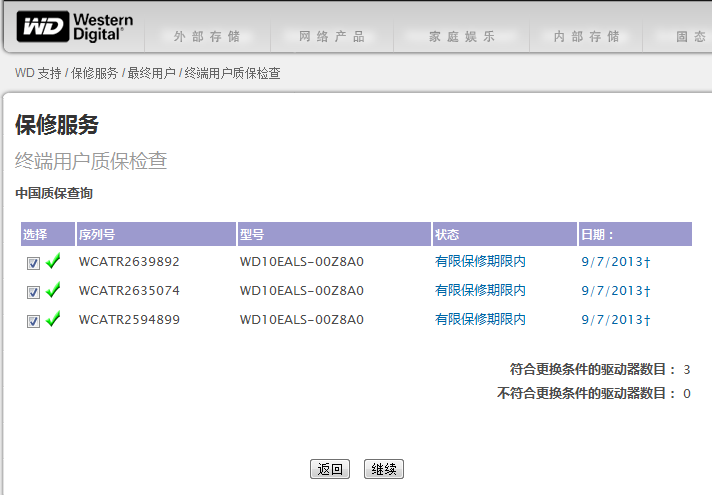Click the 日期 column header
The image size is (712, 495).
[635, 234]
